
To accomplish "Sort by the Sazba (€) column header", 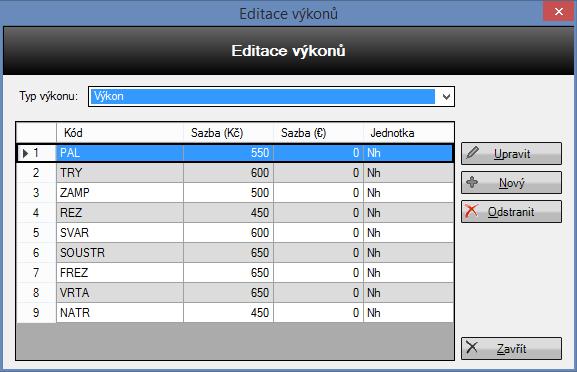I will pos(318,133).
